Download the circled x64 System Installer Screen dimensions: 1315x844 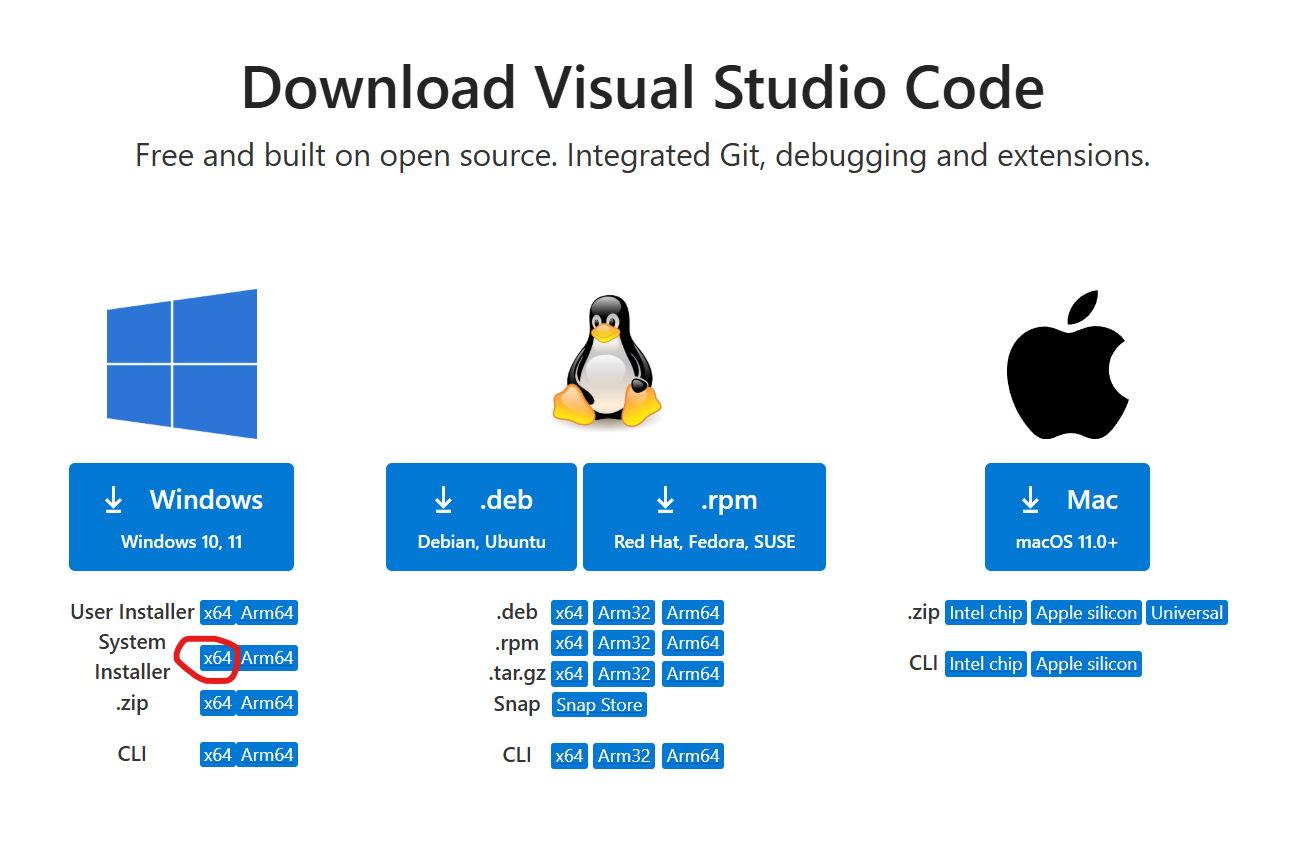(x=217, y=658)
